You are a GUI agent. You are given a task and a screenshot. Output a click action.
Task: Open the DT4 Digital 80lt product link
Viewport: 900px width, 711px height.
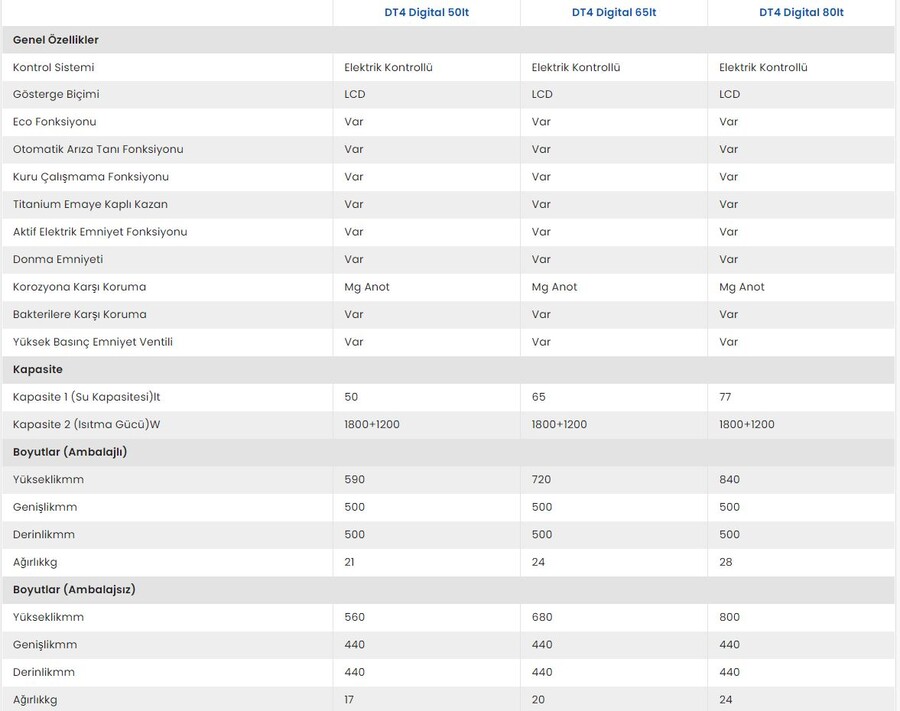pyautogui.click(x=801, y=12)
